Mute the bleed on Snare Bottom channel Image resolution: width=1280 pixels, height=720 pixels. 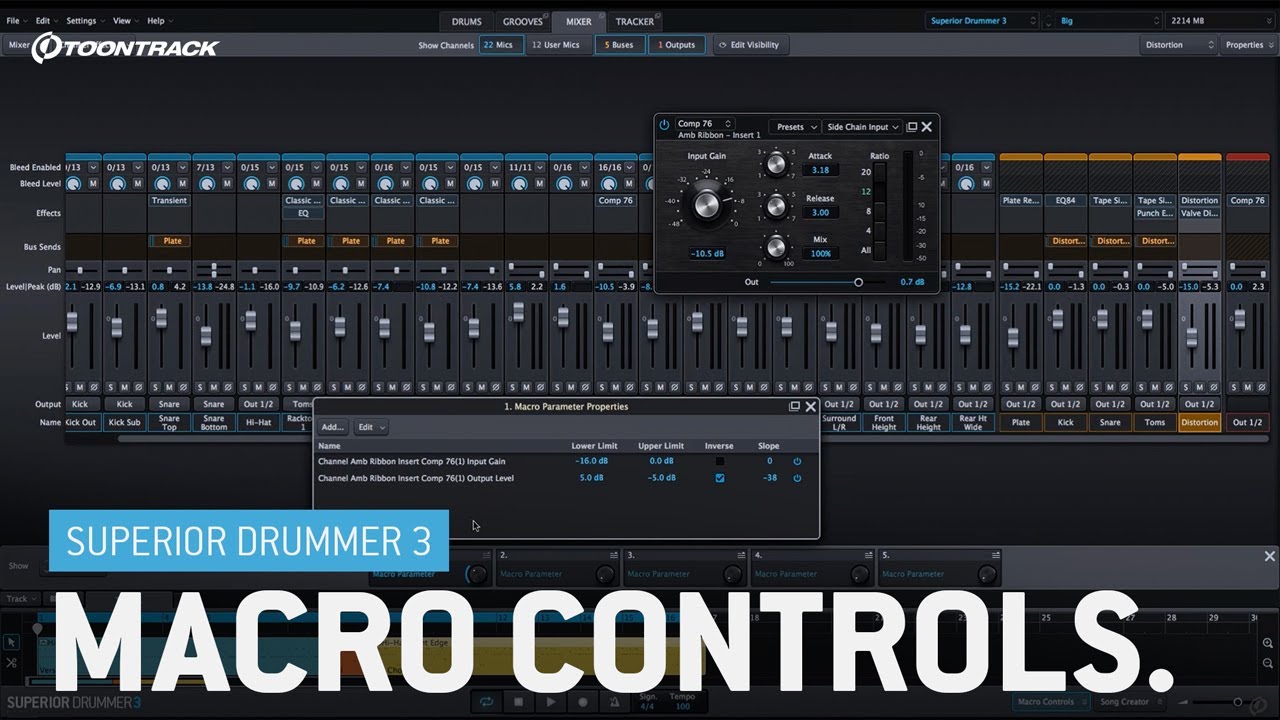point(227,184)
